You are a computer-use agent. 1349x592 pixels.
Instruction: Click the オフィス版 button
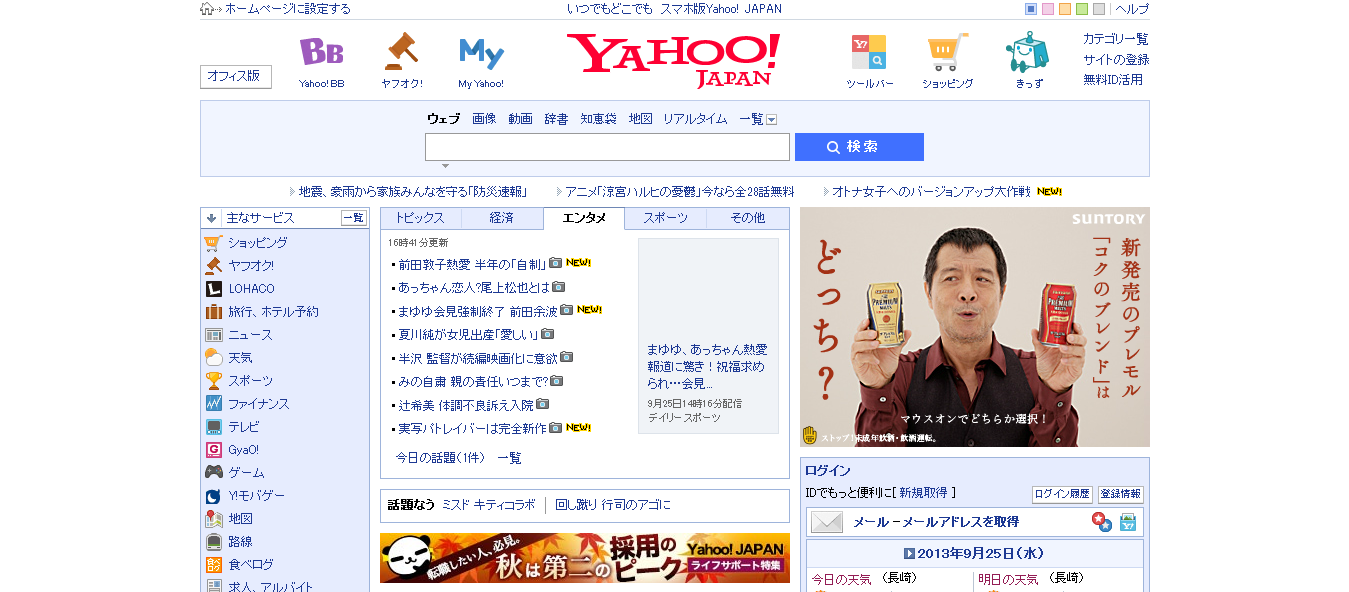tap(236, 77)
